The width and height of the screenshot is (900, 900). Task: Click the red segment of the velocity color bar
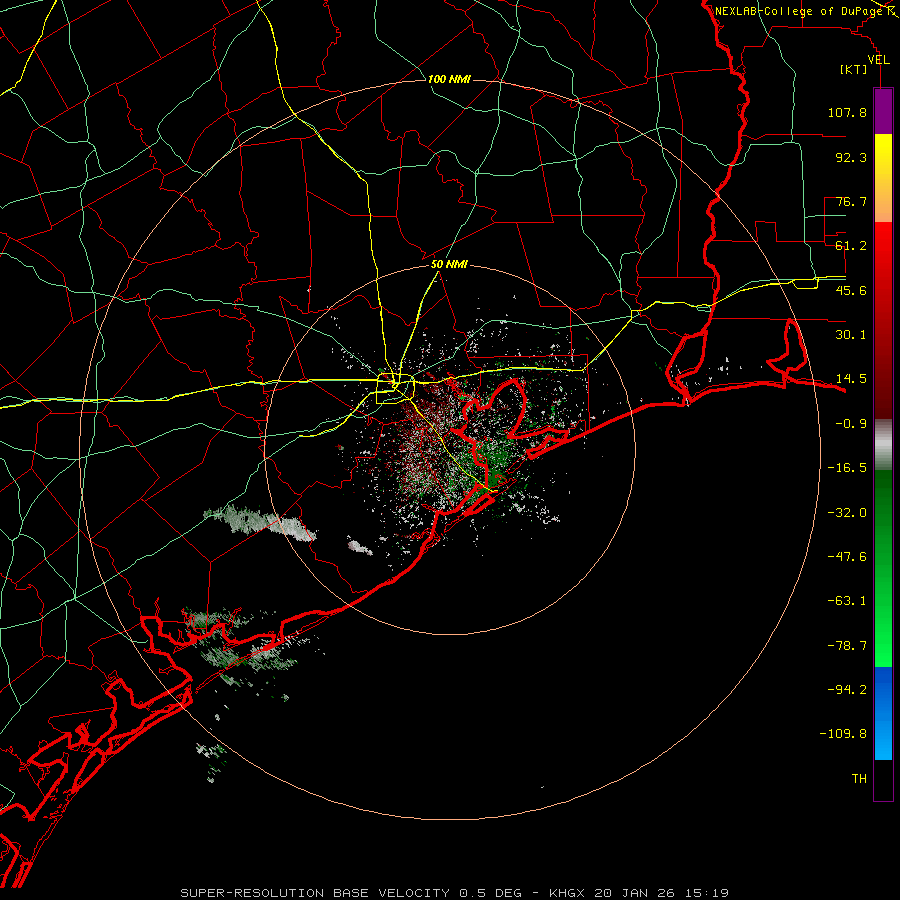pos(883,320)
